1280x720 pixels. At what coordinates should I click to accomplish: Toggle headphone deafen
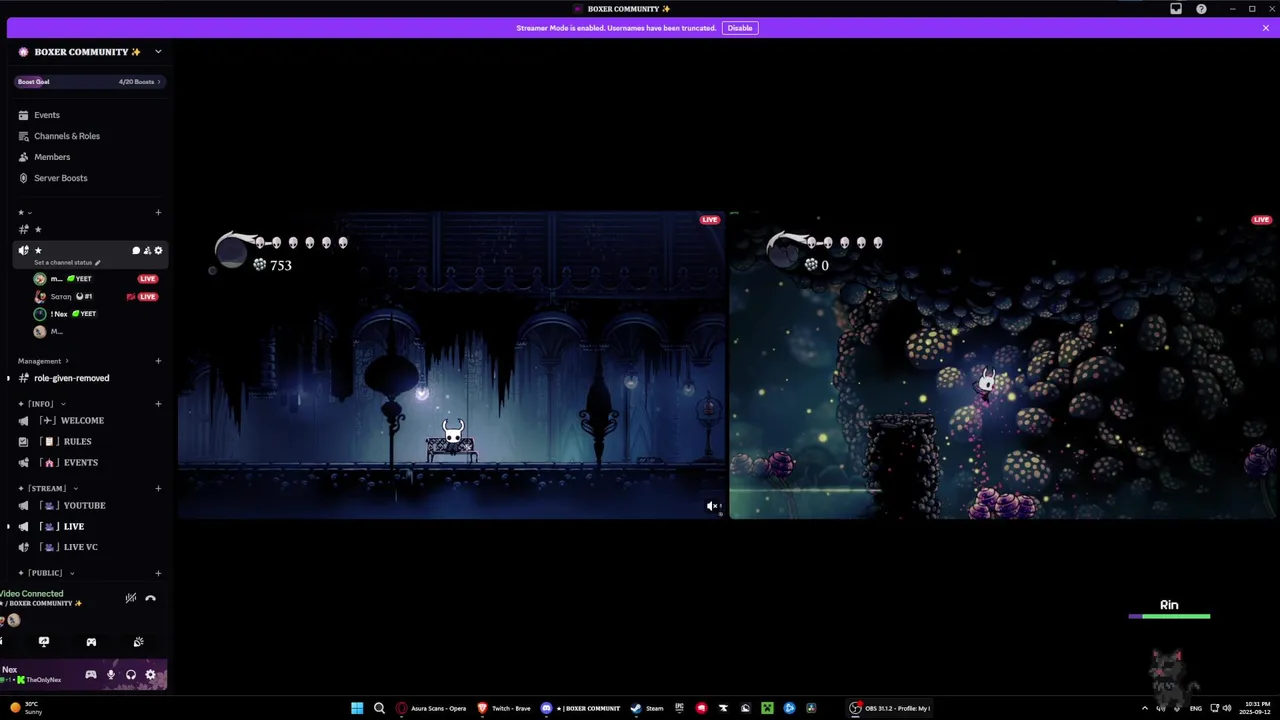pyautogui.click(x=130, y=675)
